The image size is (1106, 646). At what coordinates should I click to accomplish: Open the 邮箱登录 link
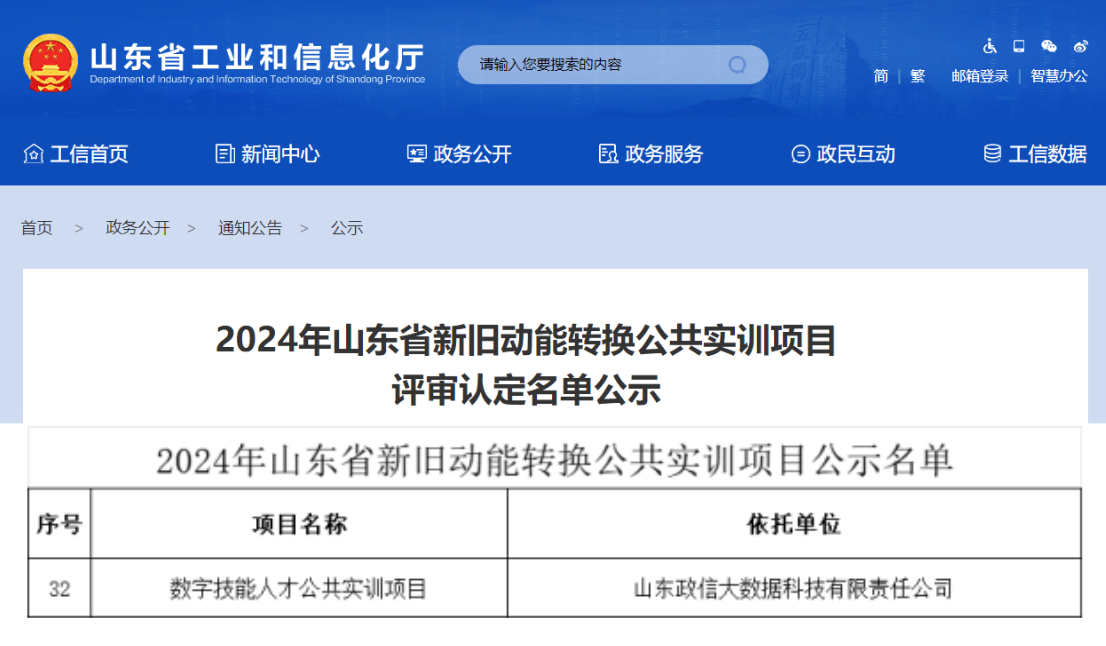tap(980, 76)
